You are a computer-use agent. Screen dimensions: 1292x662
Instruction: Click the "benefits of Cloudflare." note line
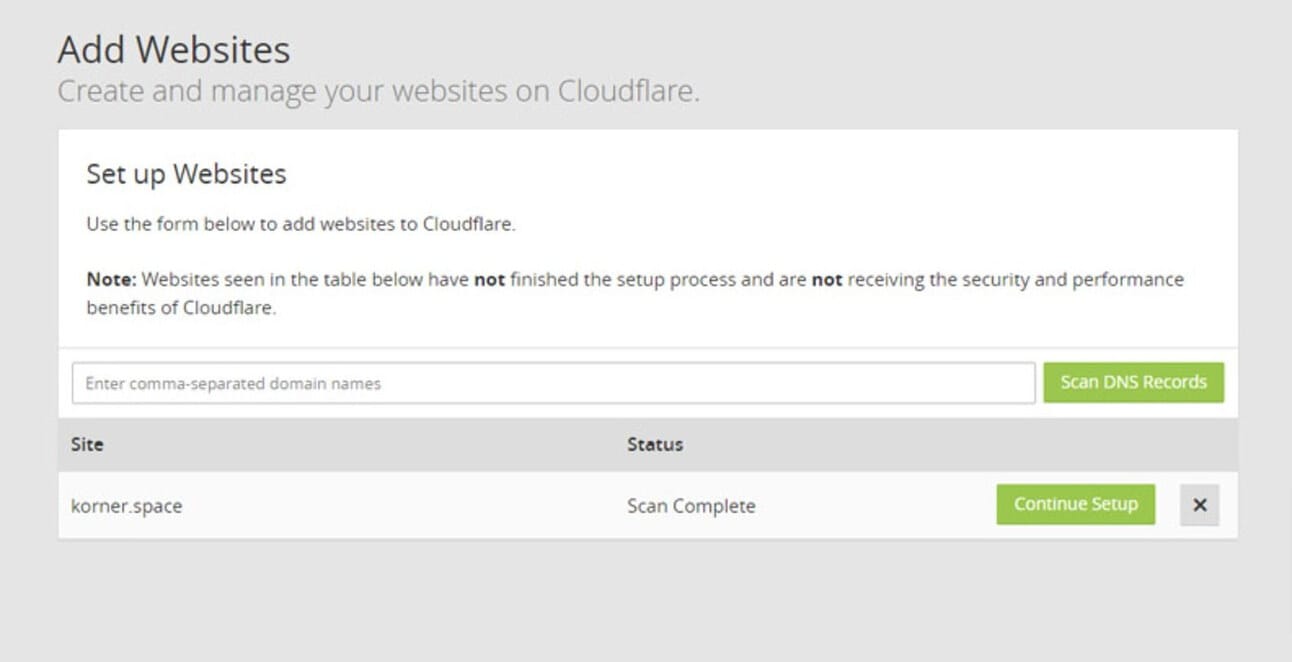[181, 308]
